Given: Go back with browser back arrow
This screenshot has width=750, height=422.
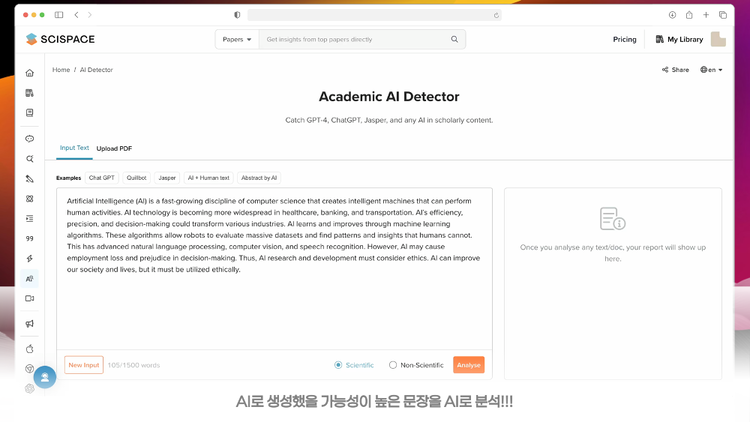Looking at the screenshot, I should [x=77, y=15].
